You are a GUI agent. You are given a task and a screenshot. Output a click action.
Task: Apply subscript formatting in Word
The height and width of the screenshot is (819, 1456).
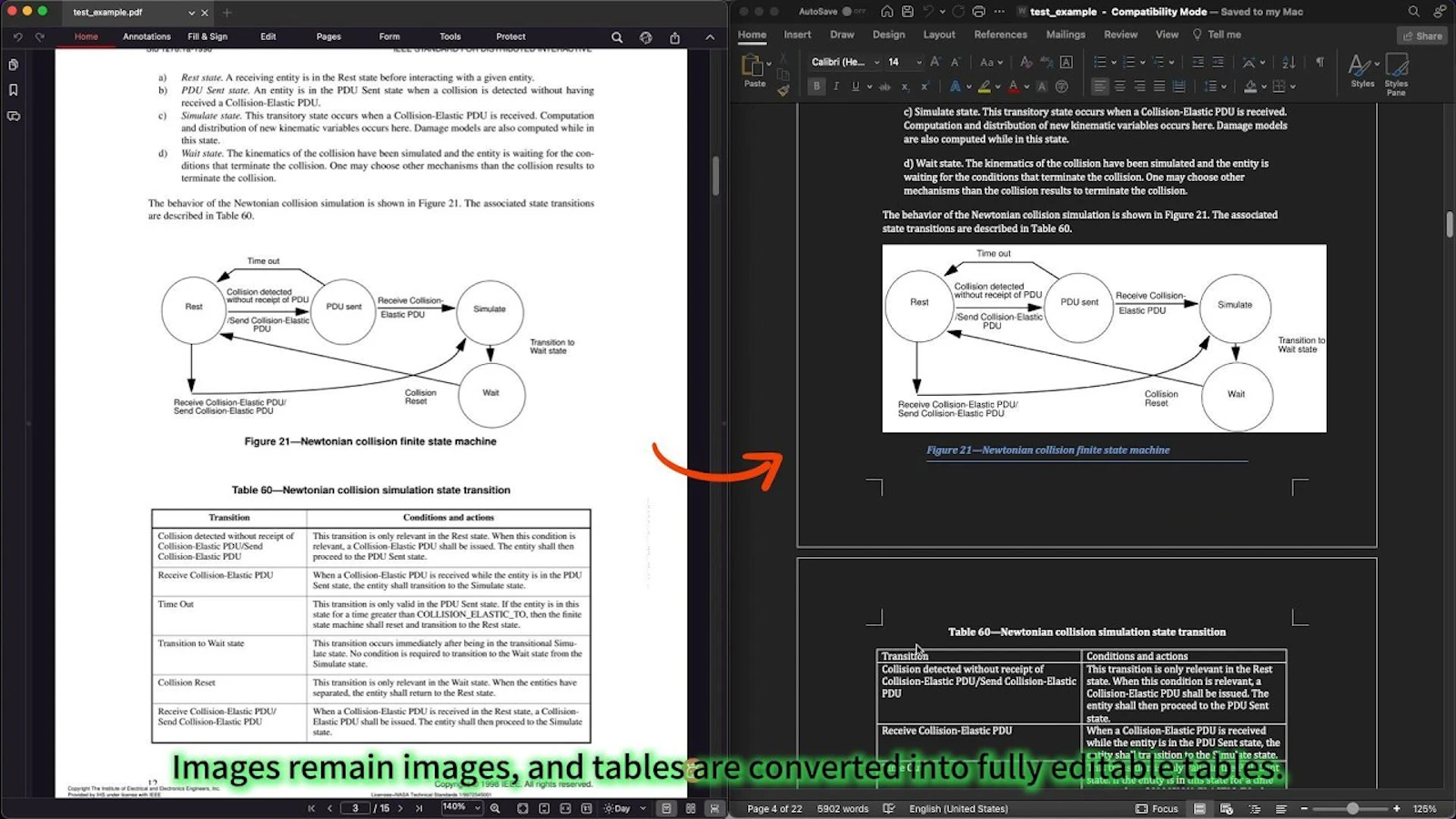[905, 86]
